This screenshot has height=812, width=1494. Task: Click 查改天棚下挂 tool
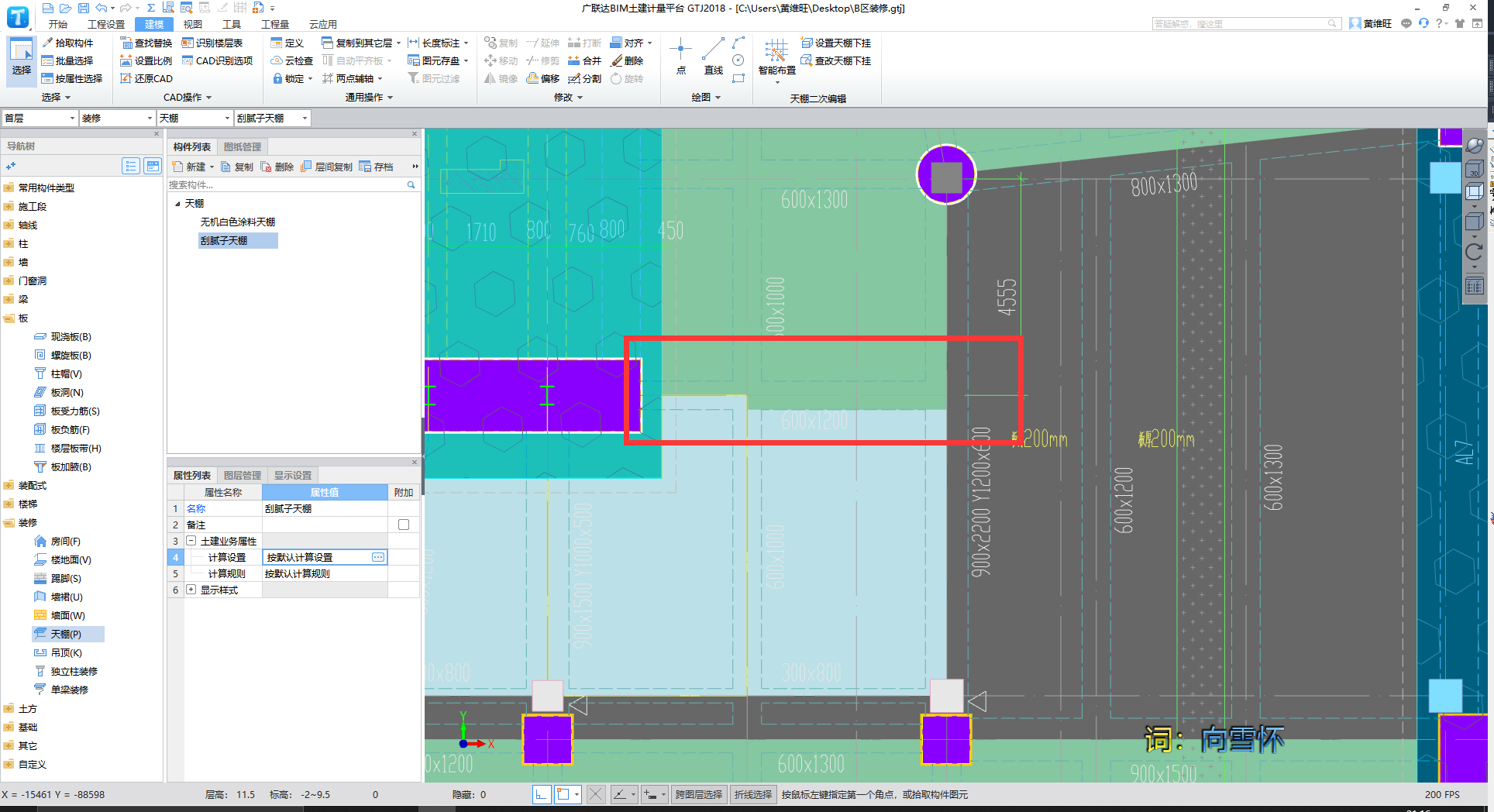(836, 60)
